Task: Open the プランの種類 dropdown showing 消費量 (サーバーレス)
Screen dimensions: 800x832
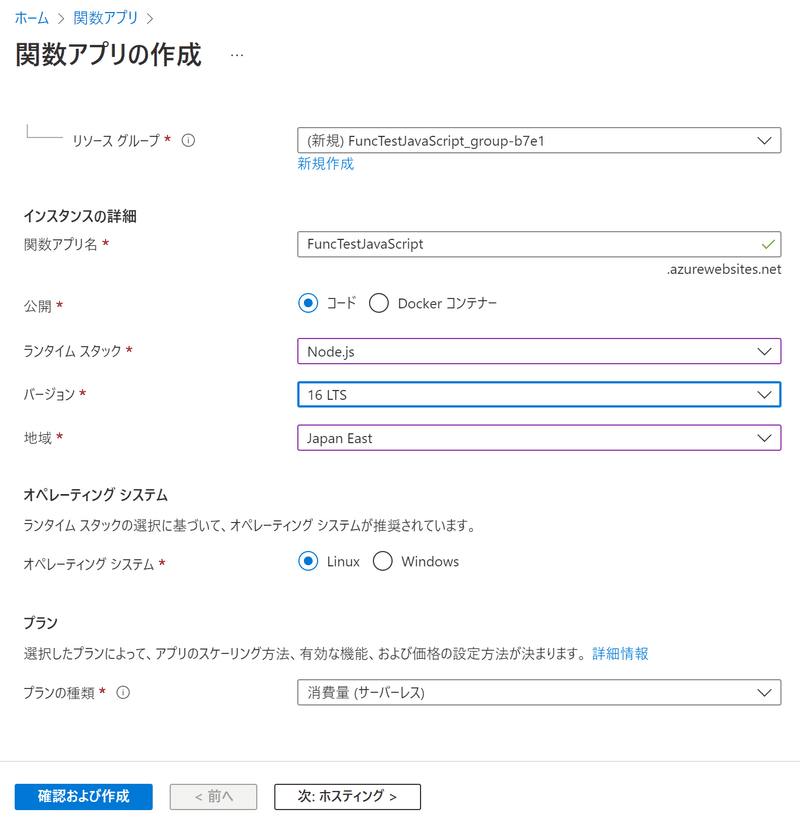Action: click(x=540, y=692)
